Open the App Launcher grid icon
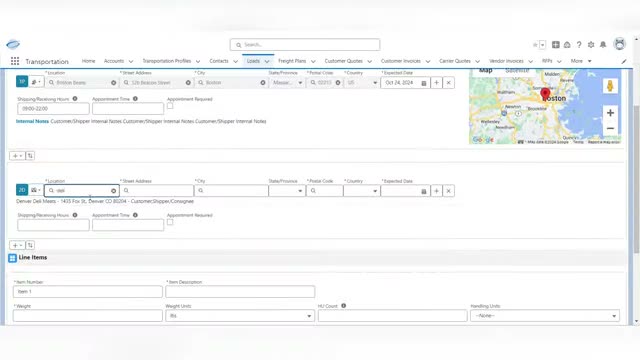 [x=15, y=61]
